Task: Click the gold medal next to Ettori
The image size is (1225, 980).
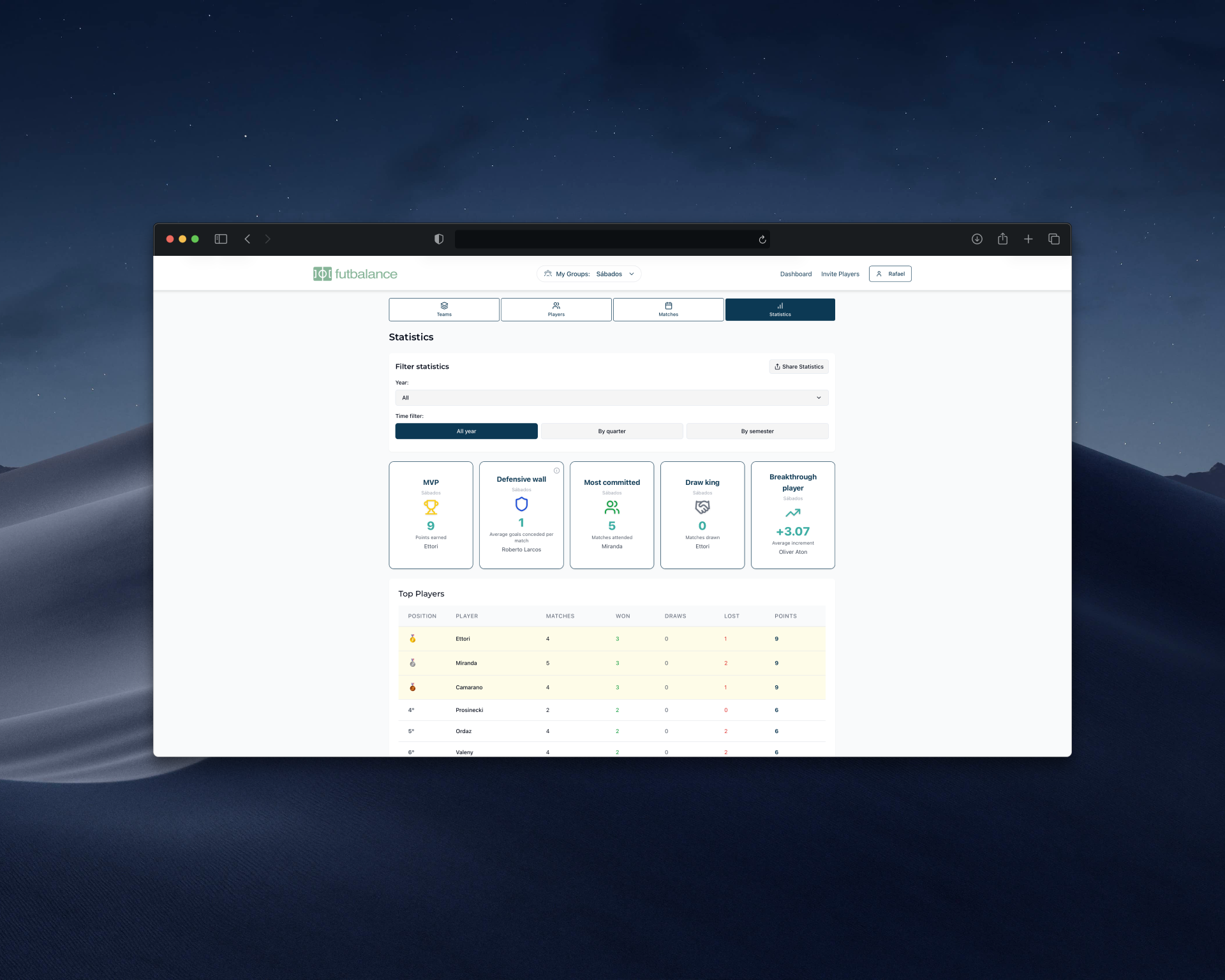Action: pyautogui.click(x=413, y=638)
